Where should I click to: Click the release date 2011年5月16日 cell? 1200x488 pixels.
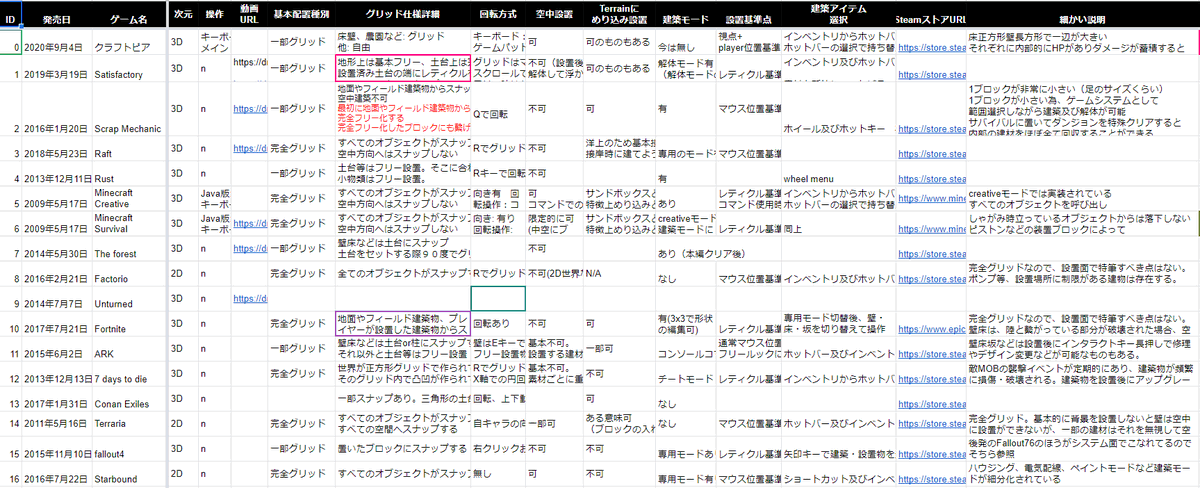pos(57,425)
